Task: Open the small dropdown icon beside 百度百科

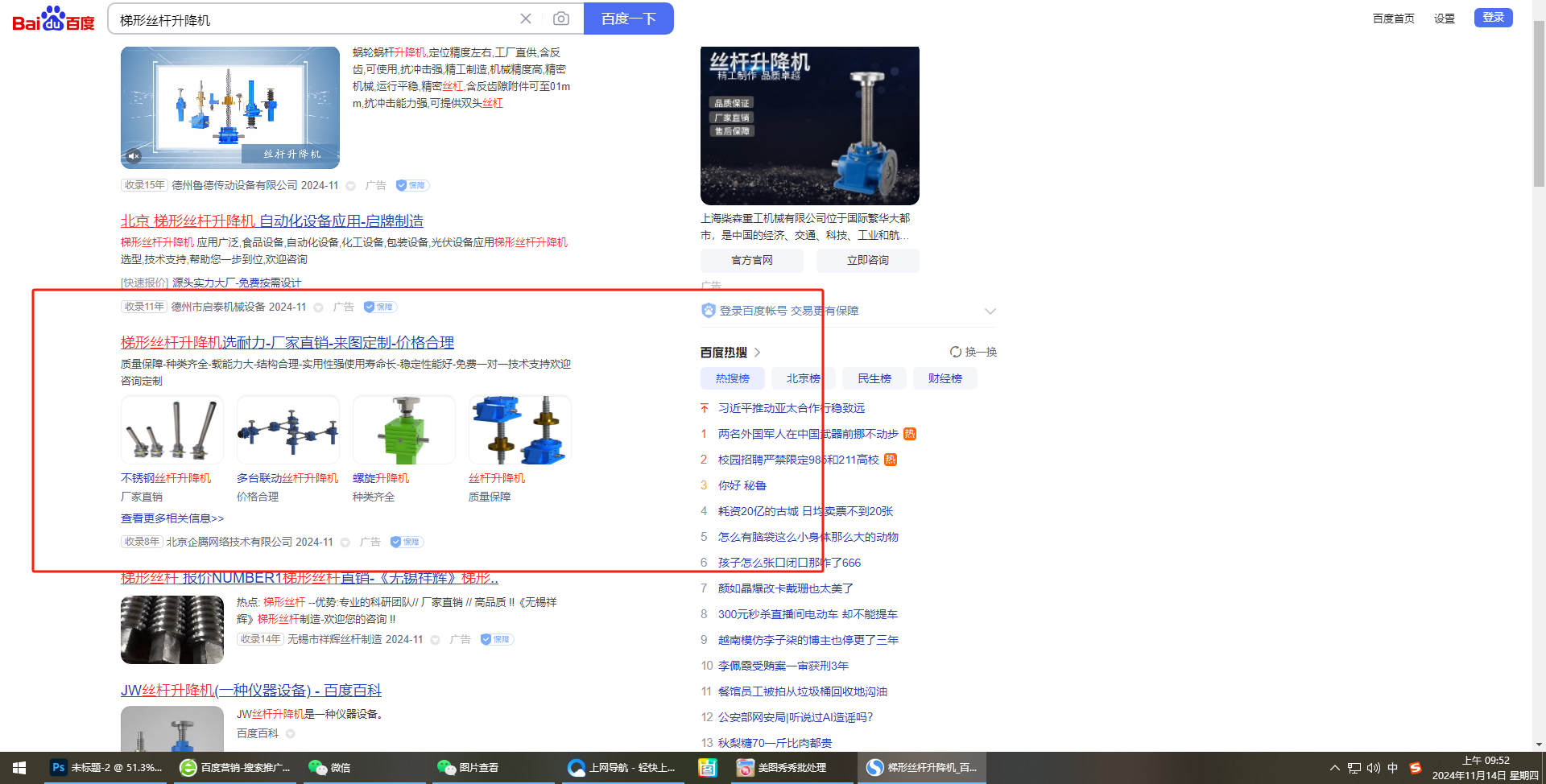Action: (290, 733)
